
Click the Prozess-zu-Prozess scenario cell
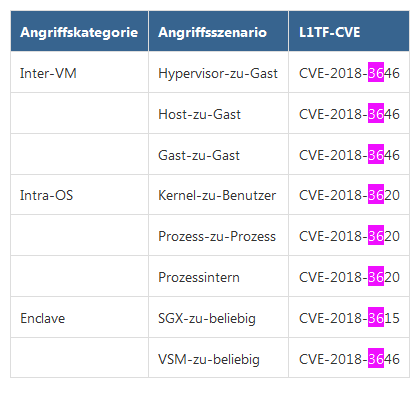click(218, 235)
